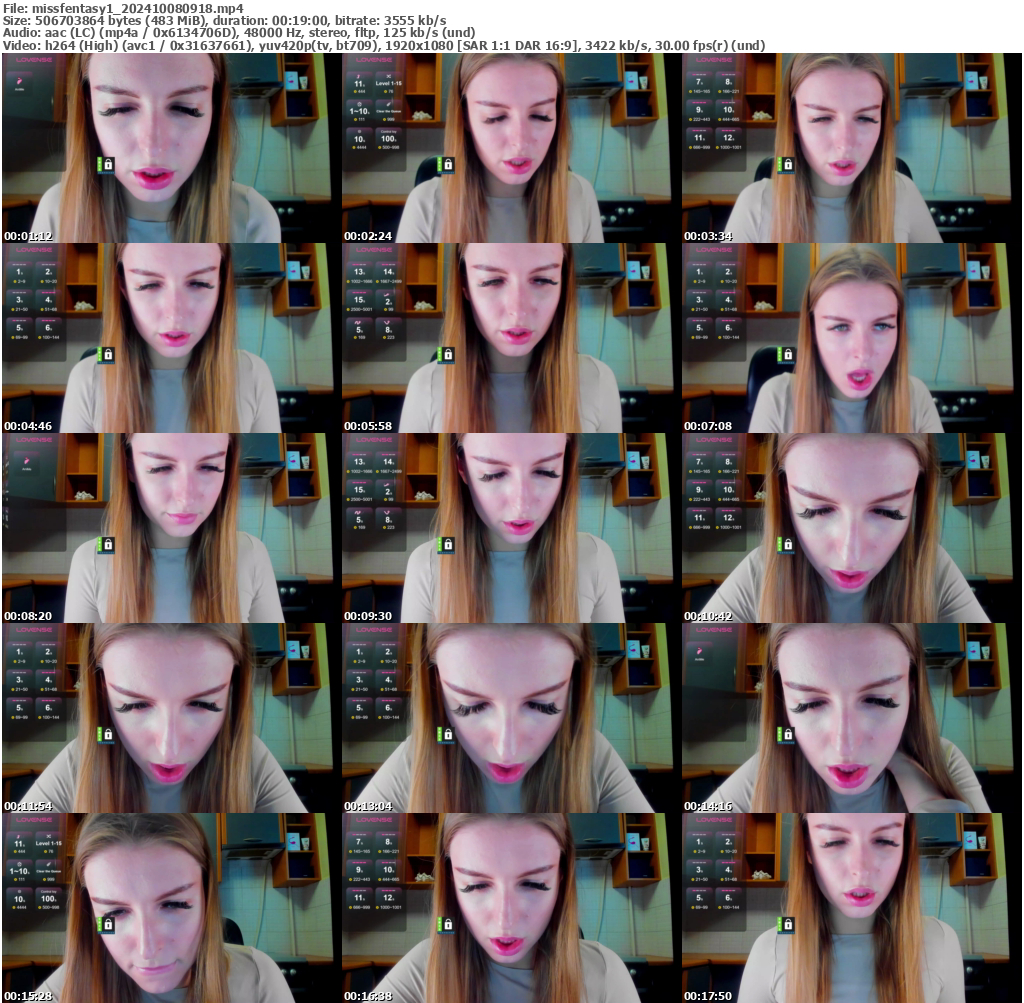Click the pulse icon for item 8
The height and width of the screenshot is (1003, 1024).
[x=386, y=322]
